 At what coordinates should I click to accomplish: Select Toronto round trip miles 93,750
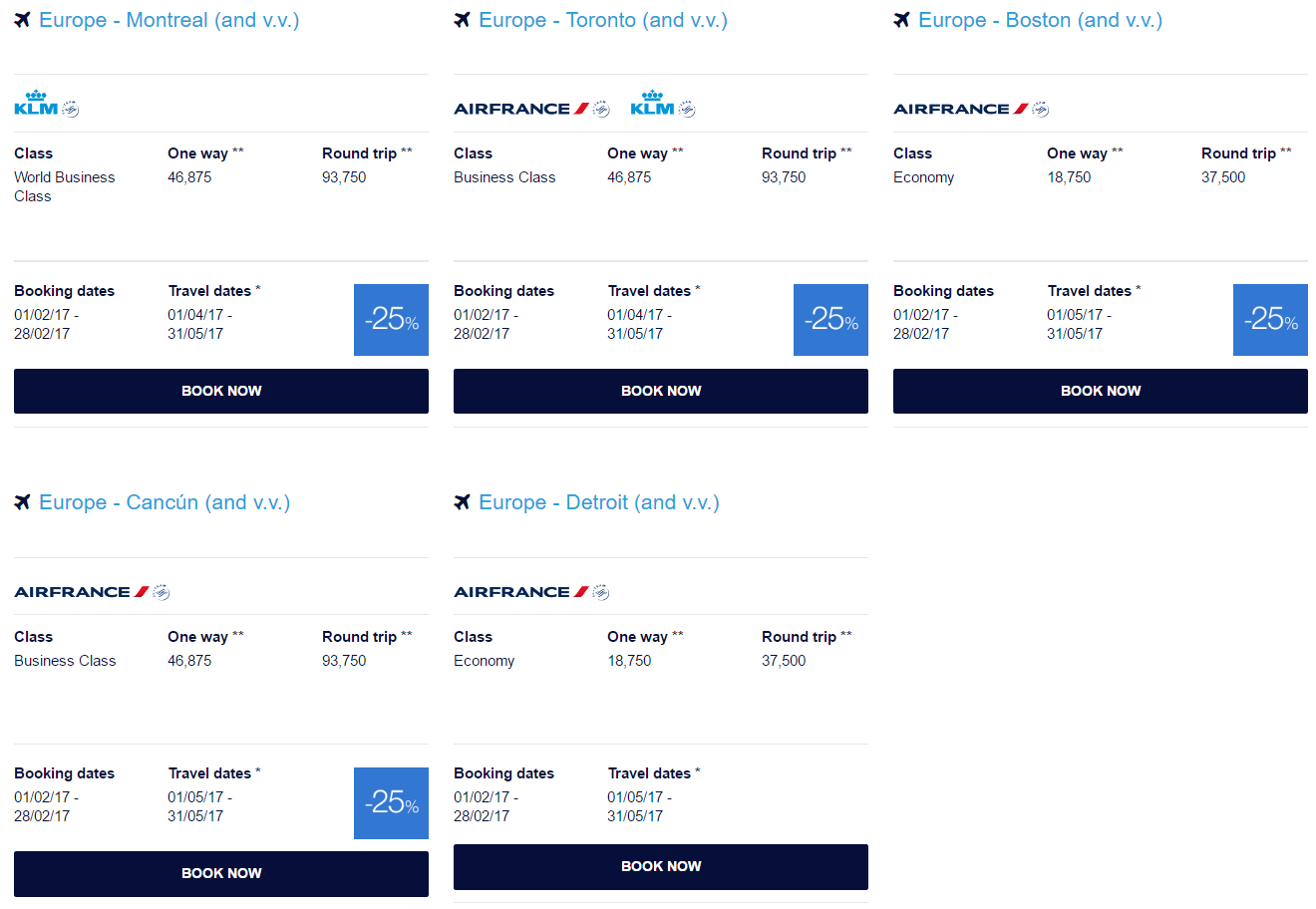[784, 177]
